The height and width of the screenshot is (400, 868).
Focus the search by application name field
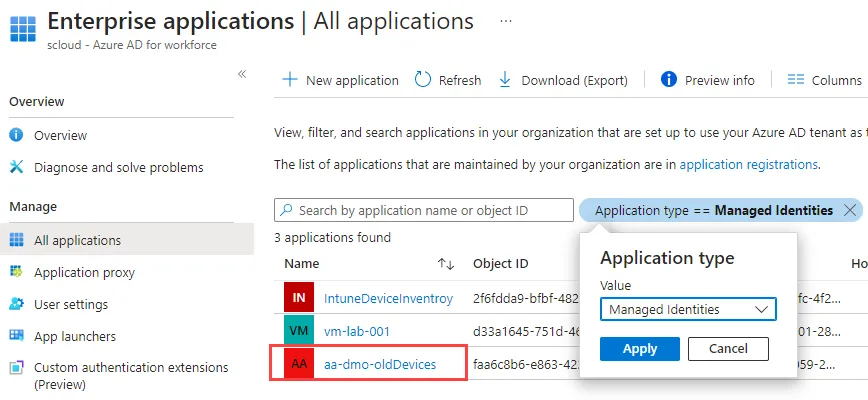423,210
